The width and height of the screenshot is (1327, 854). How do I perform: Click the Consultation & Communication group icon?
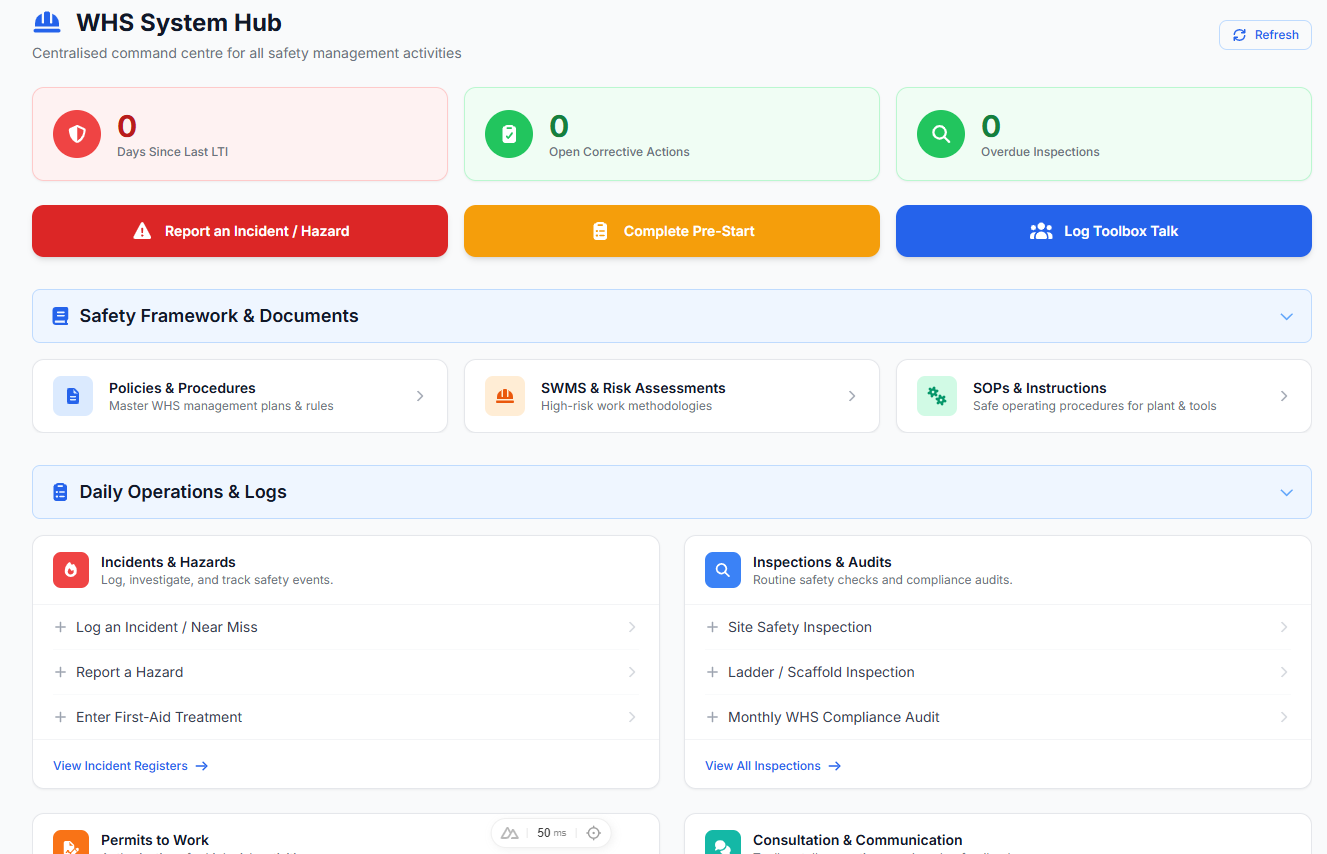click(x=722, y=844)
